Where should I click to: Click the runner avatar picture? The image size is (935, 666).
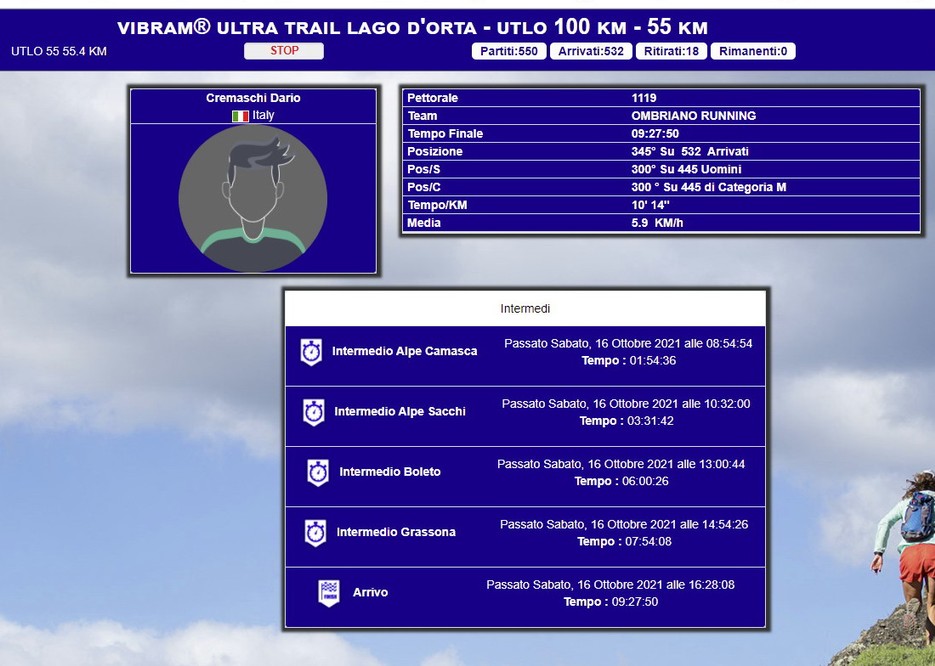coord(253,199)
